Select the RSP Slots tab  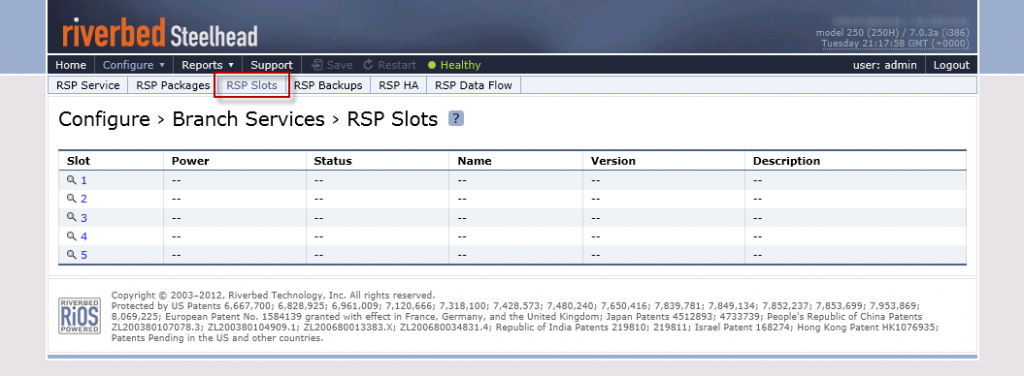[x=251, y=85]
